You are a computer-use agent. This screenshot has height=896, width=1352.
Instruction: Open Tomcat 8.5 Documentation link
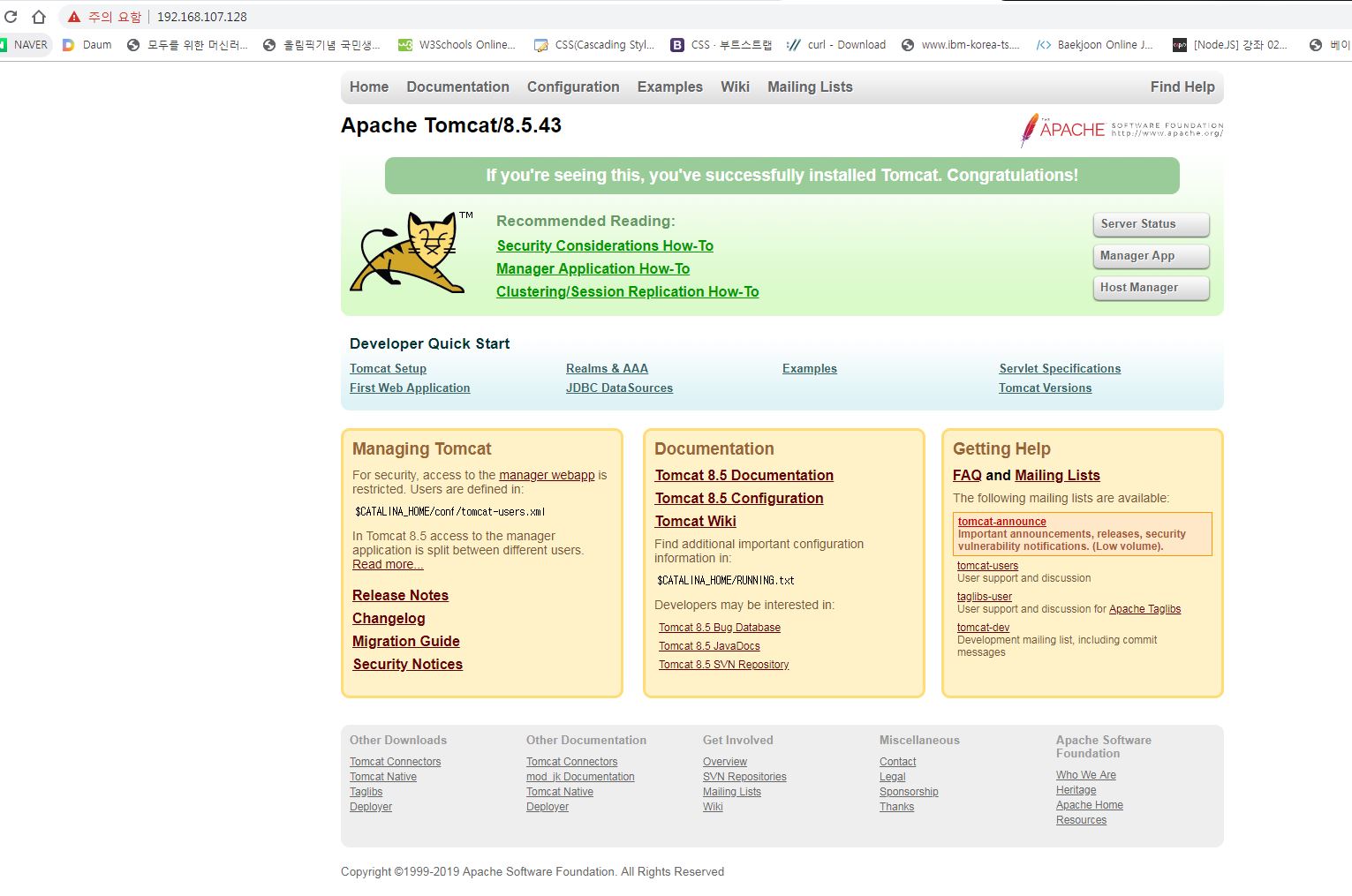[744, 475]
